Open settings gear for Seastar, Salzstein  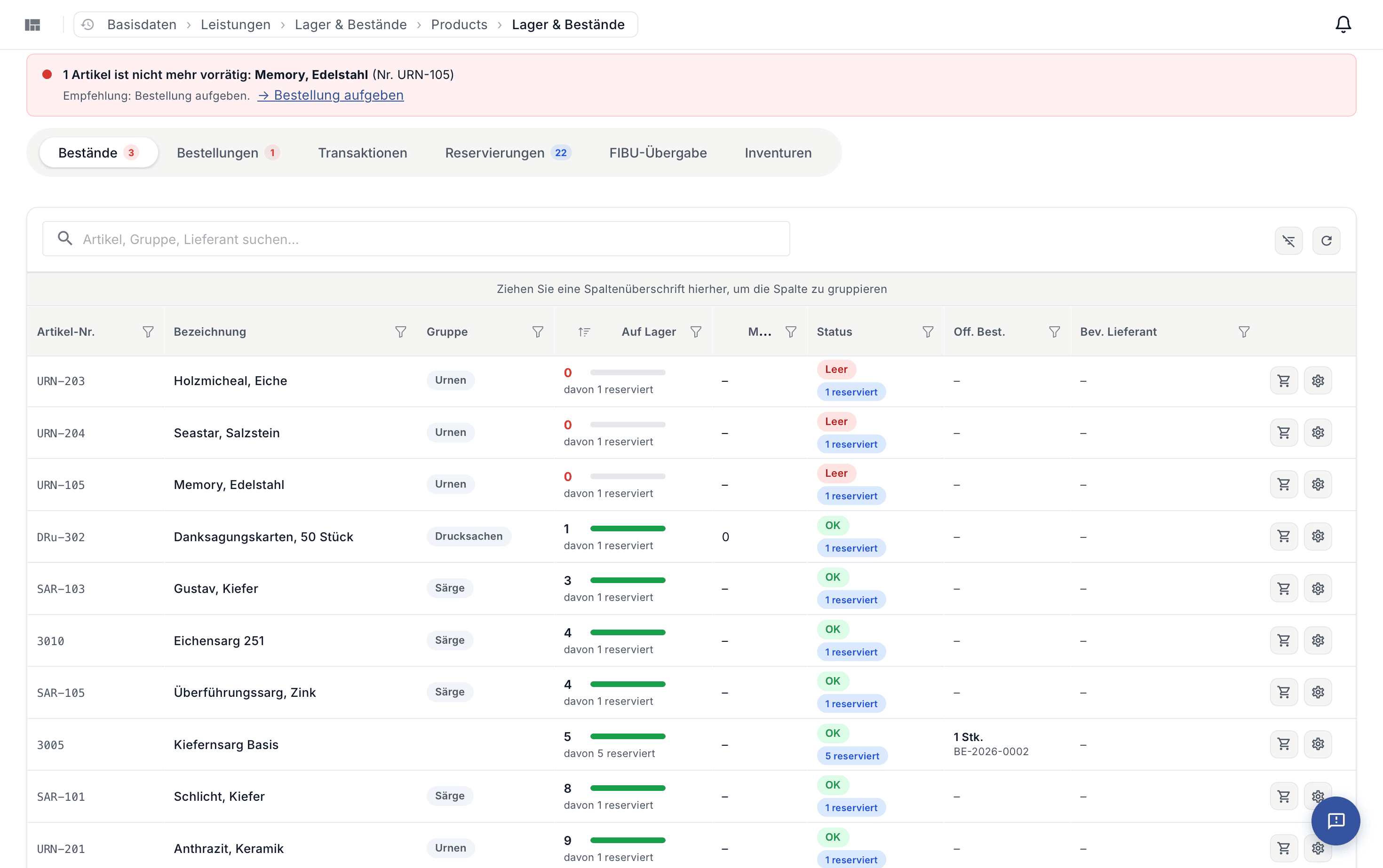1318,432
